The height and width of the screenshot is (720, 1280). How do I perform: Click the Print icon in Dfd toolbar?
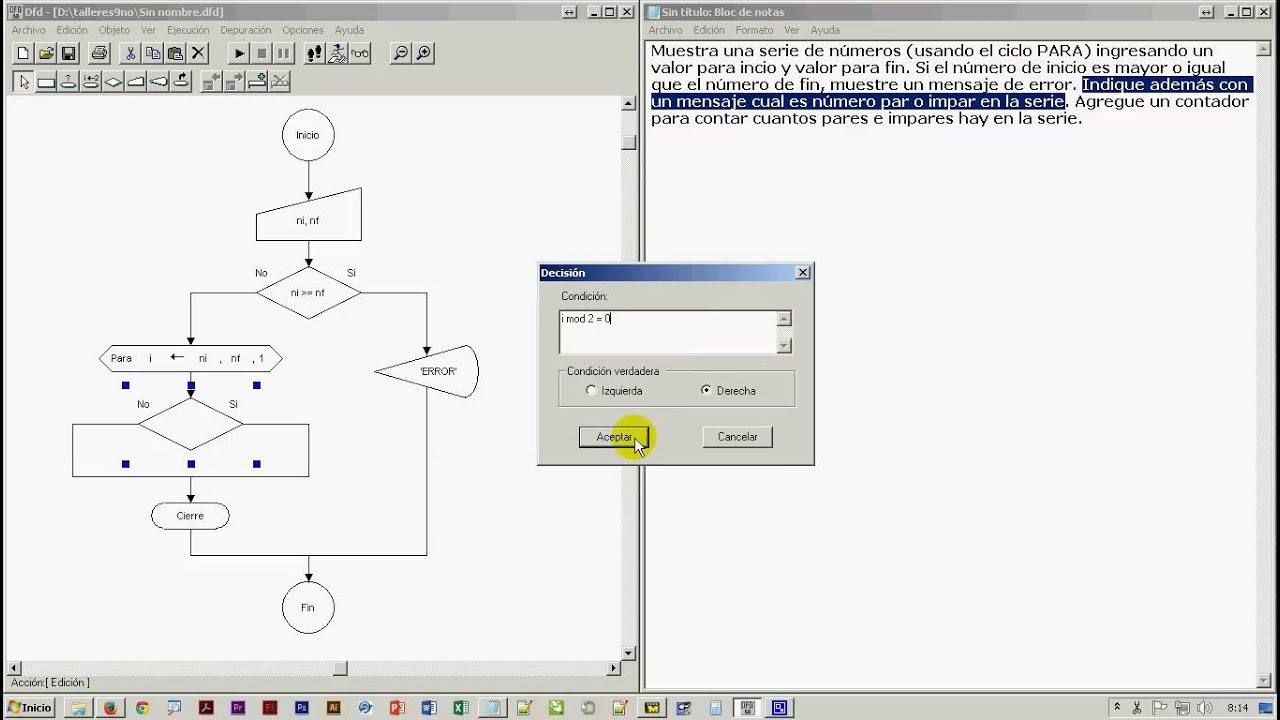(99, 53)
